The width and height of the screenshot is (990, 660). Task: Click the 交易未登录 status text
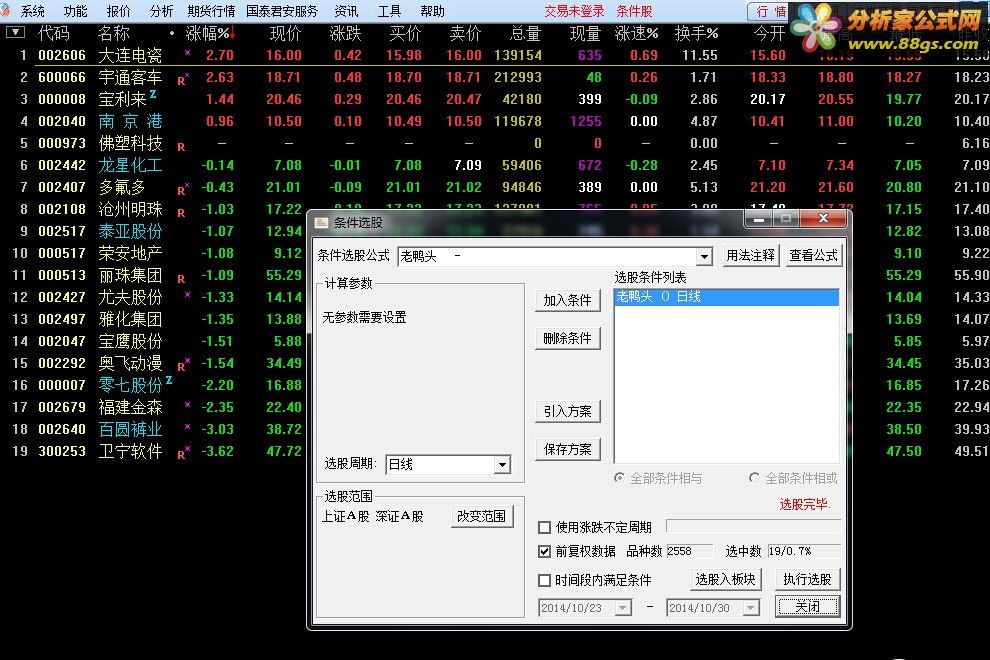[574, 11]
